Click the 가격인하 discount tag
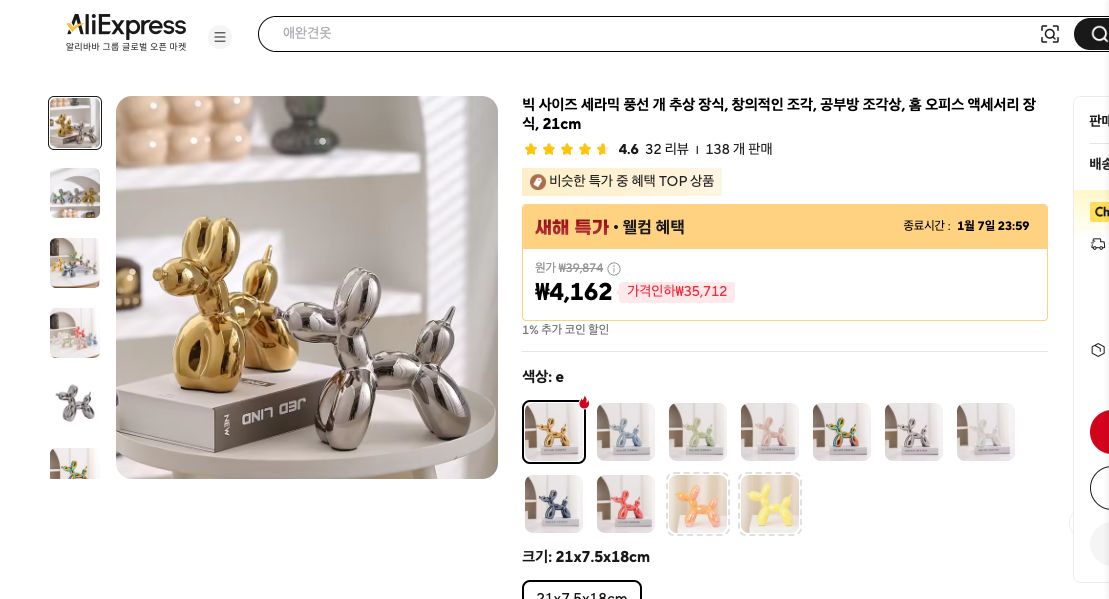The height and width of the screenshot is (599, 1109). click(676, 291)
